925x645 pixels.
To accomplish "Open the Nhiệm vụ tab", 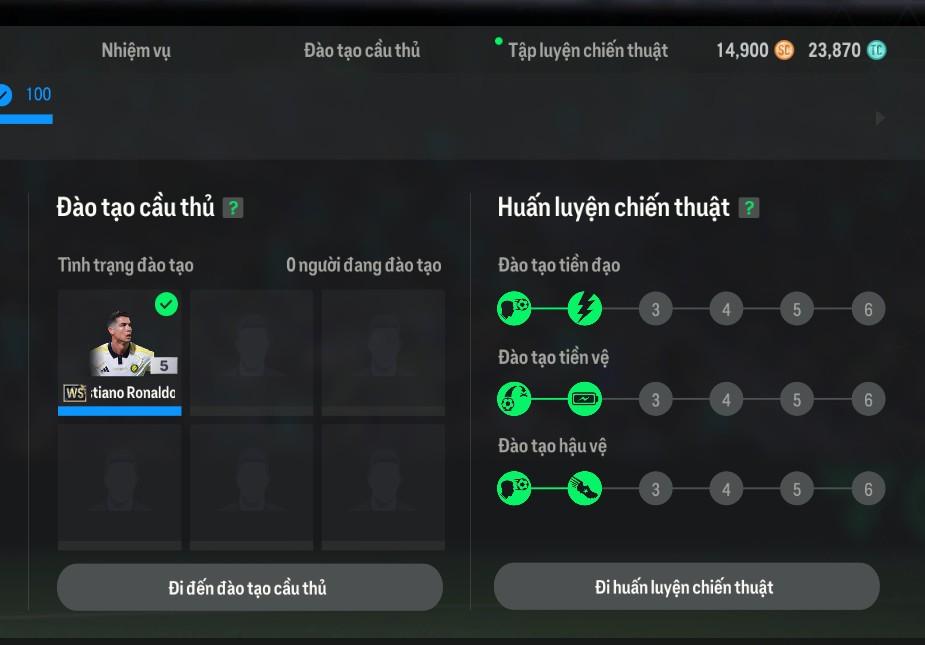I will coord(136,50).
